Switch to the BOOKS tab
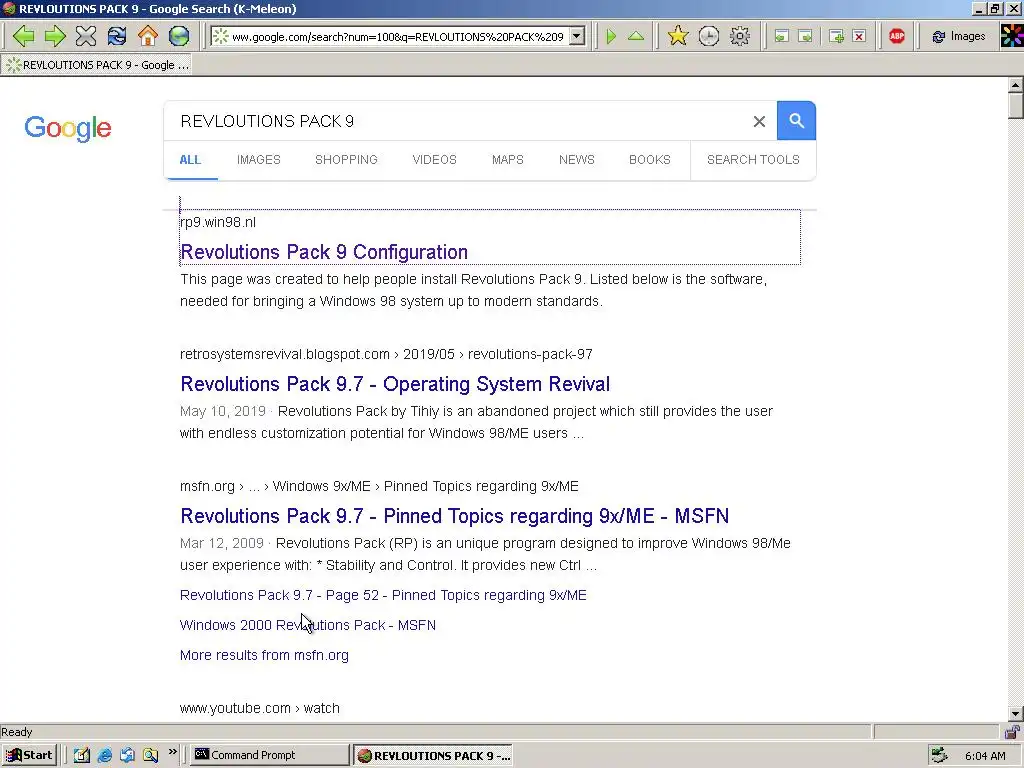Image resolution: width=1024 pixels, height=768 pixels. (650, 160)
